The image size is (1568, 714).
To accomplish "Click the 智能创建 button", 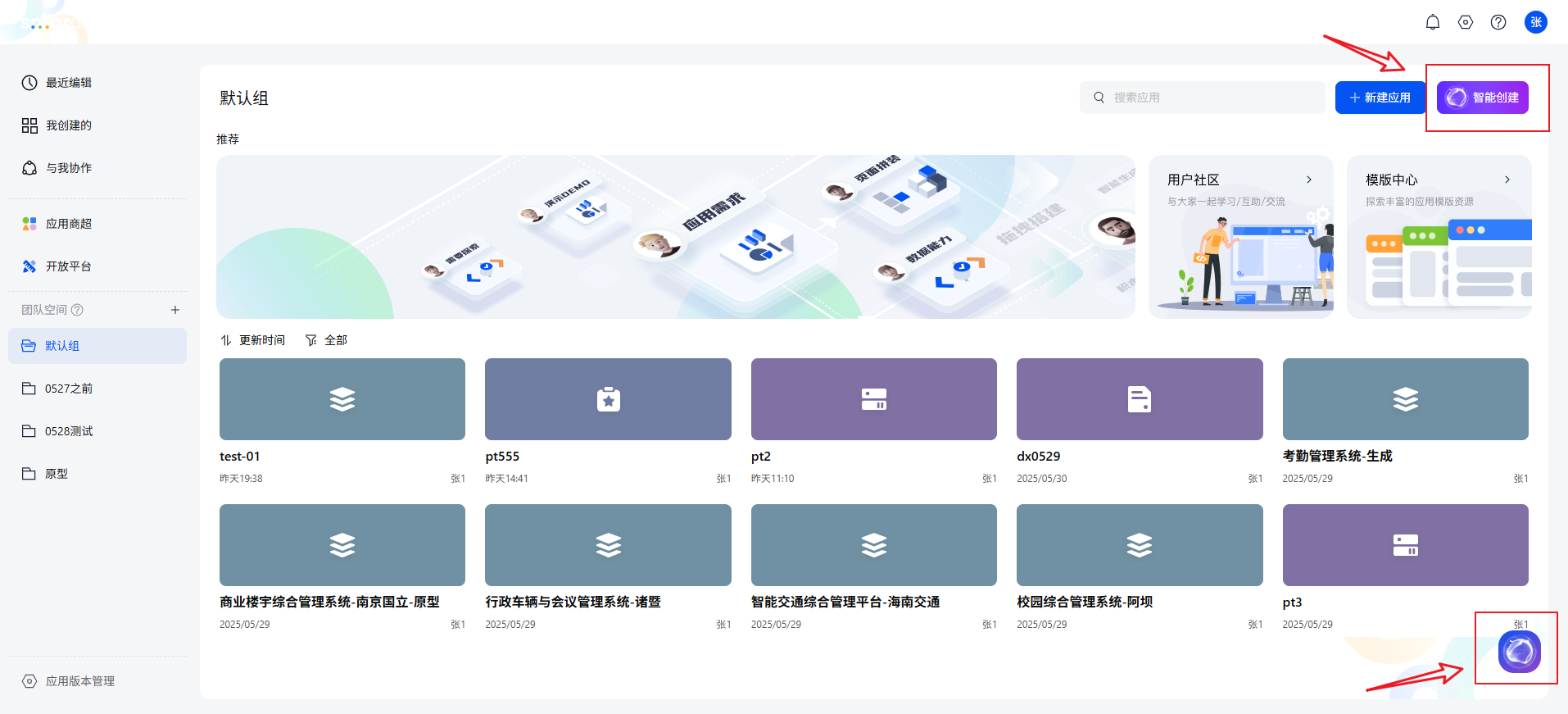I will [x=1483, y=98].
